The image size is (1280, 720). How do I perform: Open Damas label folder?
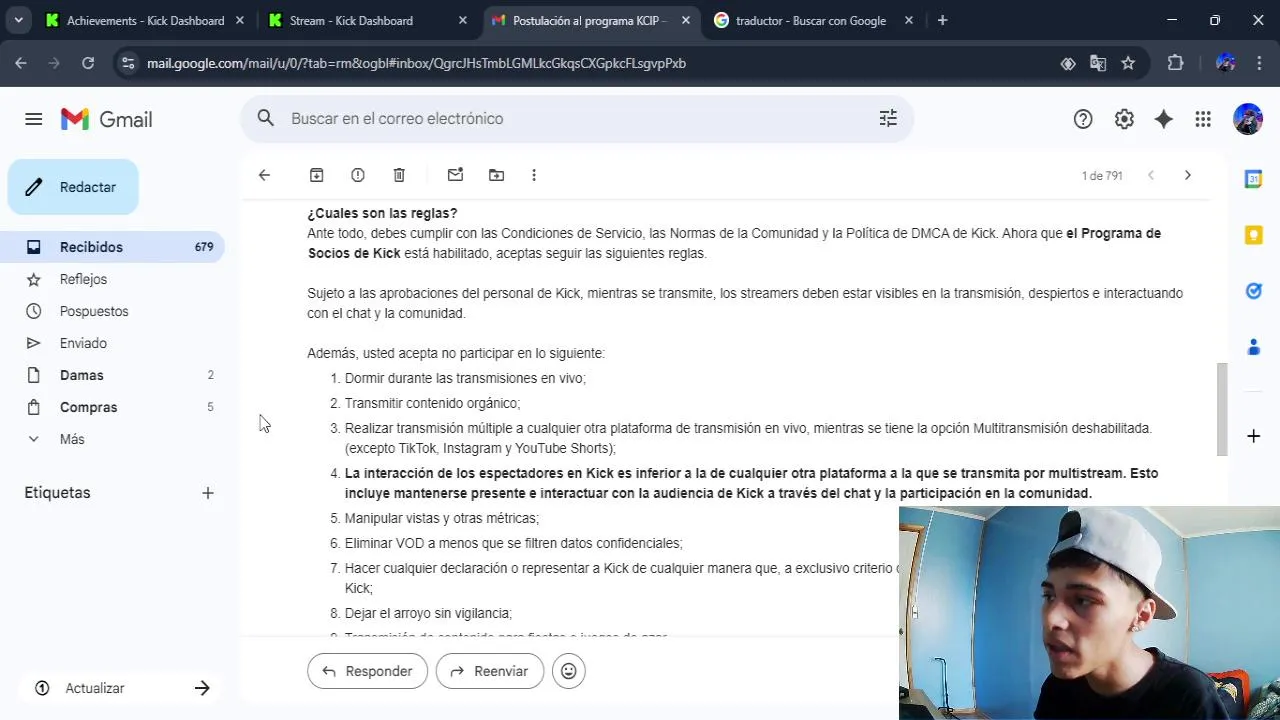[112, 375]
